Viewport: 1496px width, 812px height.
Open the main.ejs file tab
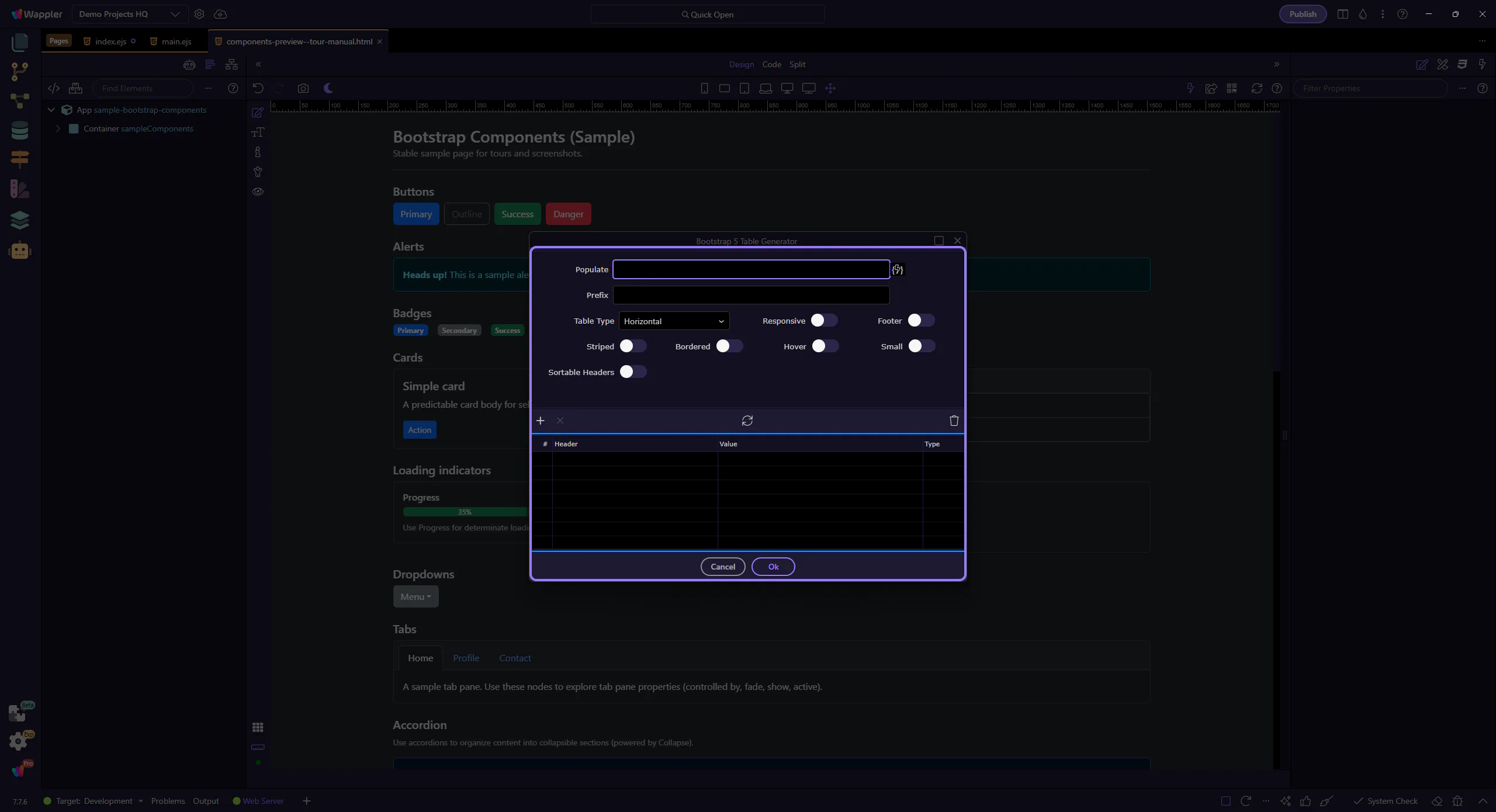point(176,41)
